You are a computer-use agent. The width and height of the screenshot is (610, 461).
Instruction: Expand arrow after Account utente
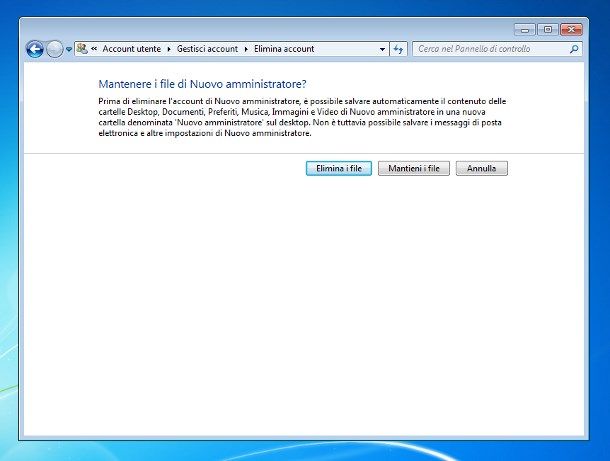(169, 49)
